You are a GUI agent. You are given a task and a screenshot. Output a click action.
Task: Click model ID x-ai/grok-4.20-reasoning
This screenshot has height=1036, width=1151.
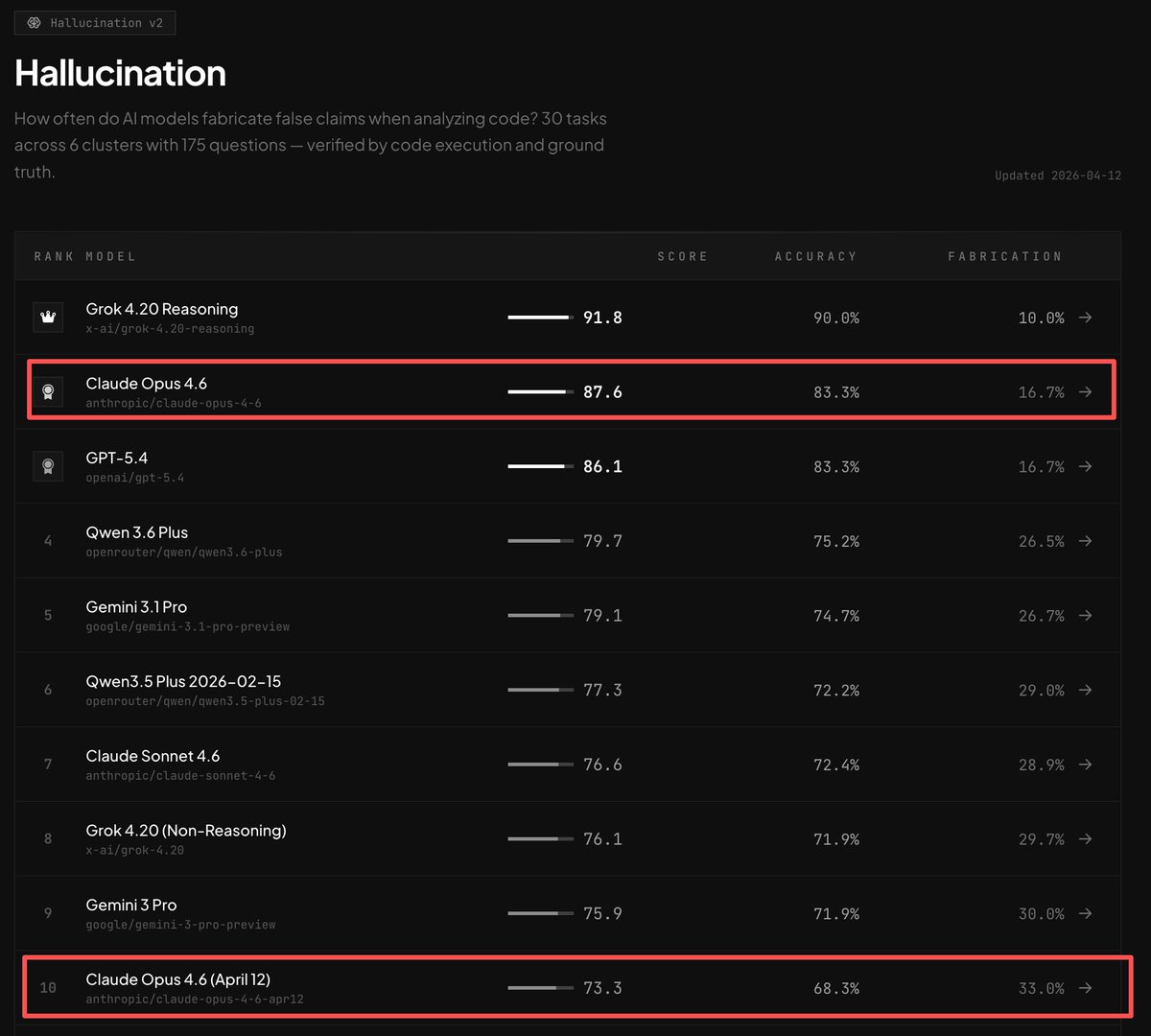[x=170, y=329]
